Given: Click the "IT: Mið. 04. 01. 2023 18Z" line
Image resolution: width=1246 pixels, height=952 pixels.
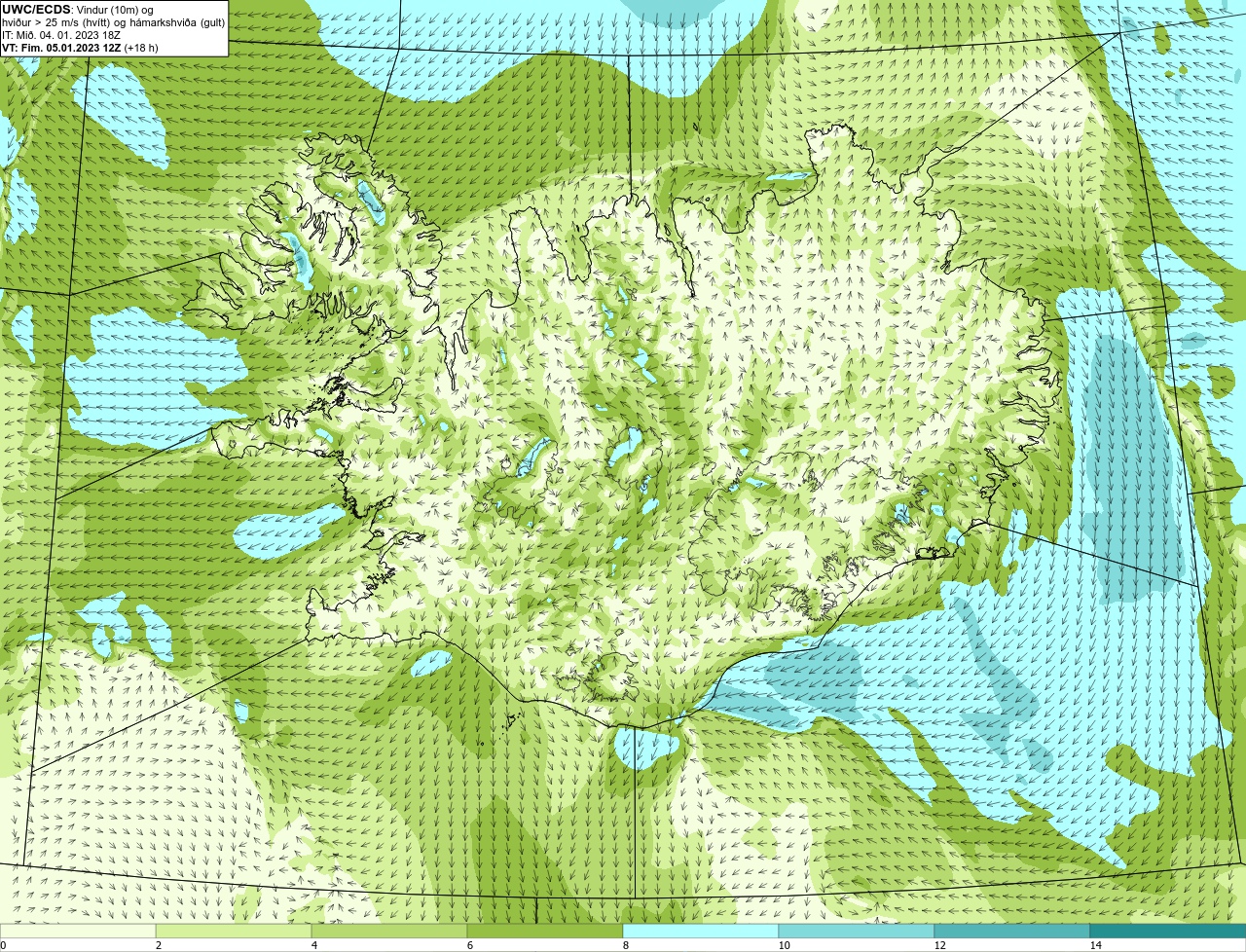Looking at the screenshot, I should [x=61, y=35].
